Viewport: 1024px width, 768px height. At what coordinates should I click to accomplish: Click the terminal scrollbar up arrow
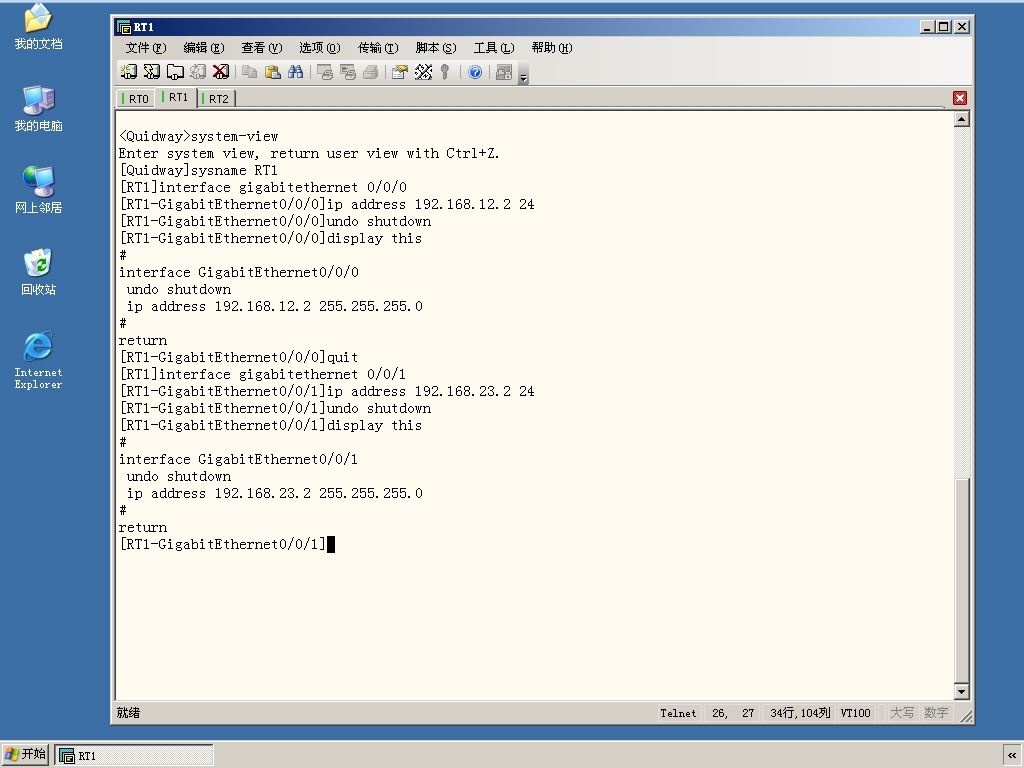(961, 119)
